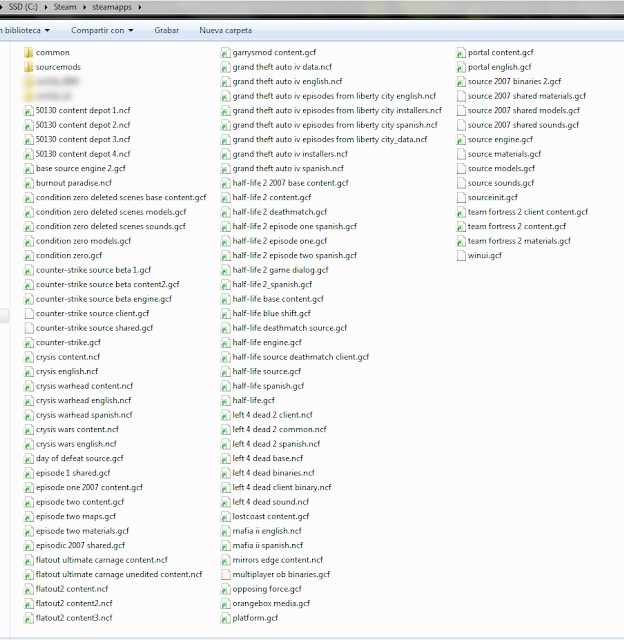
Task: Select "half-life source deathmatch client.gcf"
Action: (x=300, y=357)
